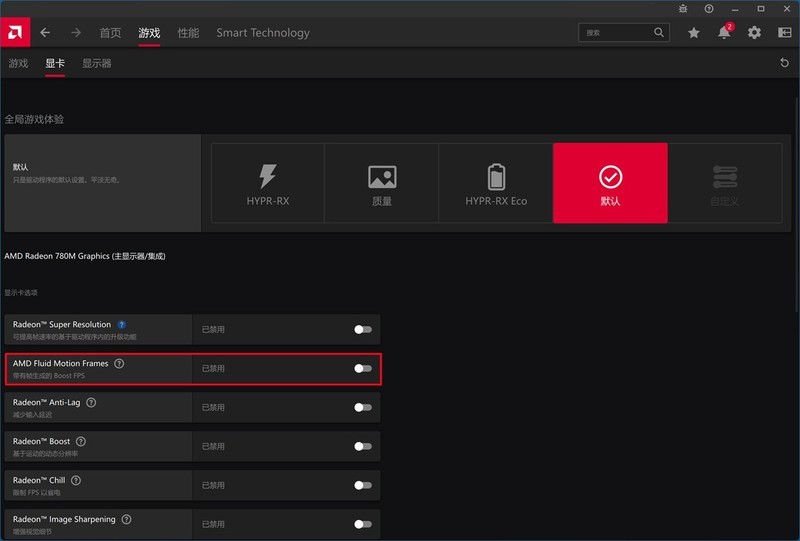
Task: Minimize the AMD Software window
Action: [x=735, y=9]
